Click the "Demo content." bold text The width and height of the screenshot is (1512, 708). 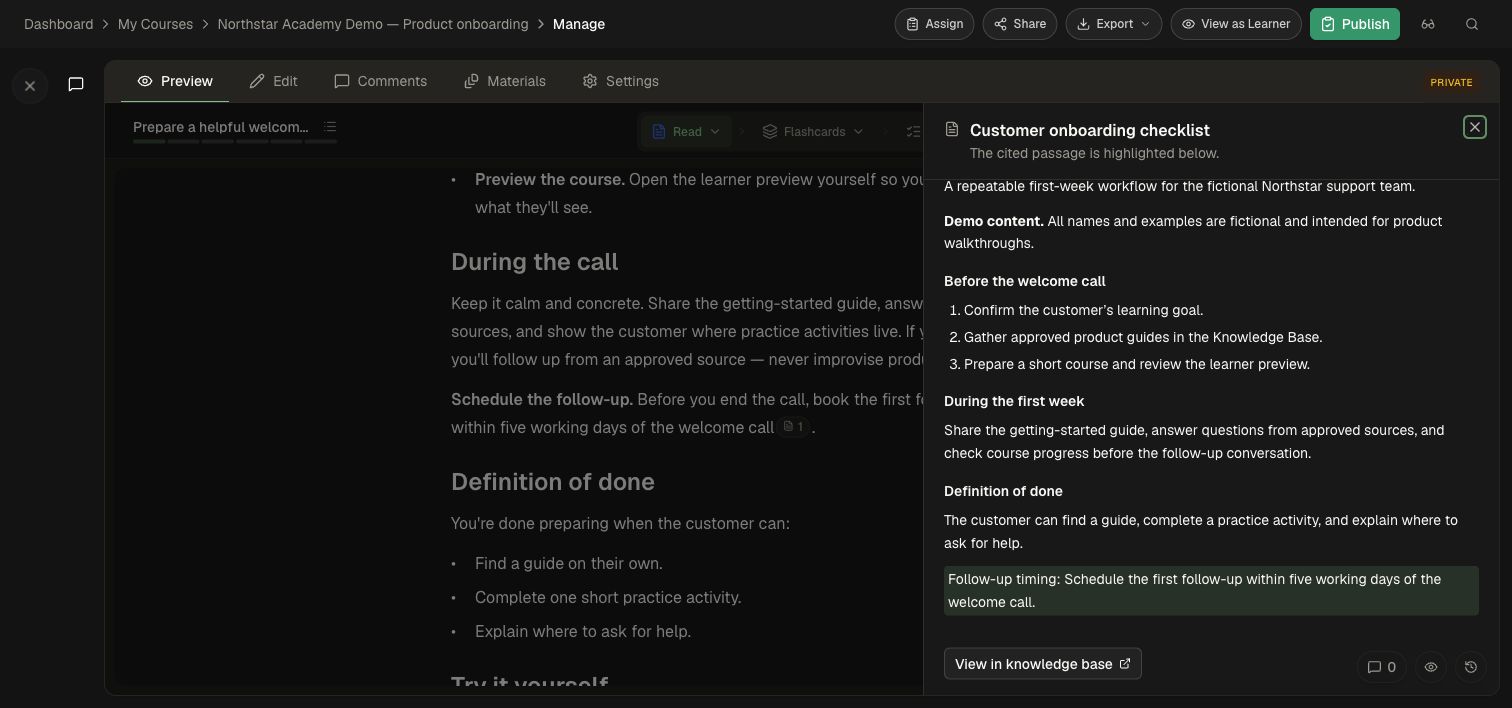click(x=994, y=221)
